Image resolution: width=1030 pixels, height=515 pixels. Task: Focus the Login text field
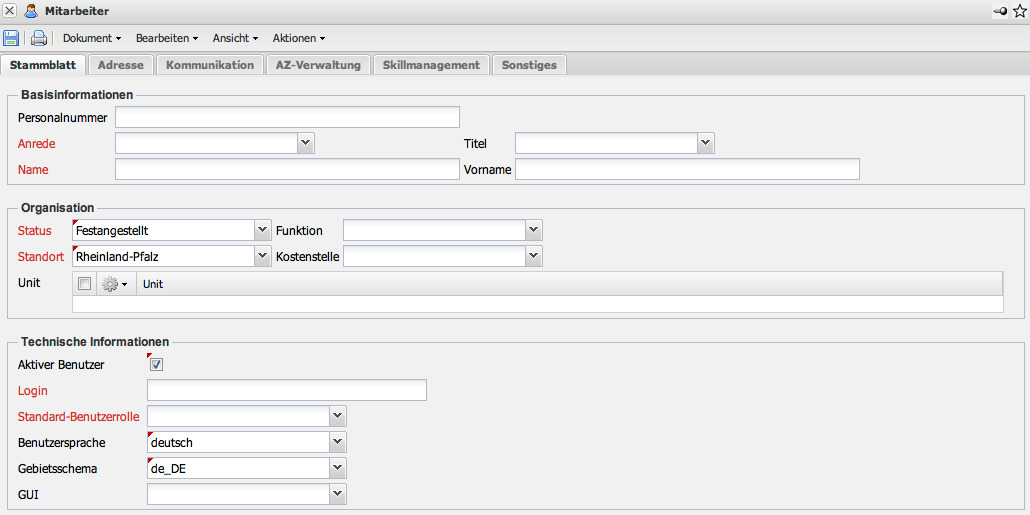click(287, 391)
